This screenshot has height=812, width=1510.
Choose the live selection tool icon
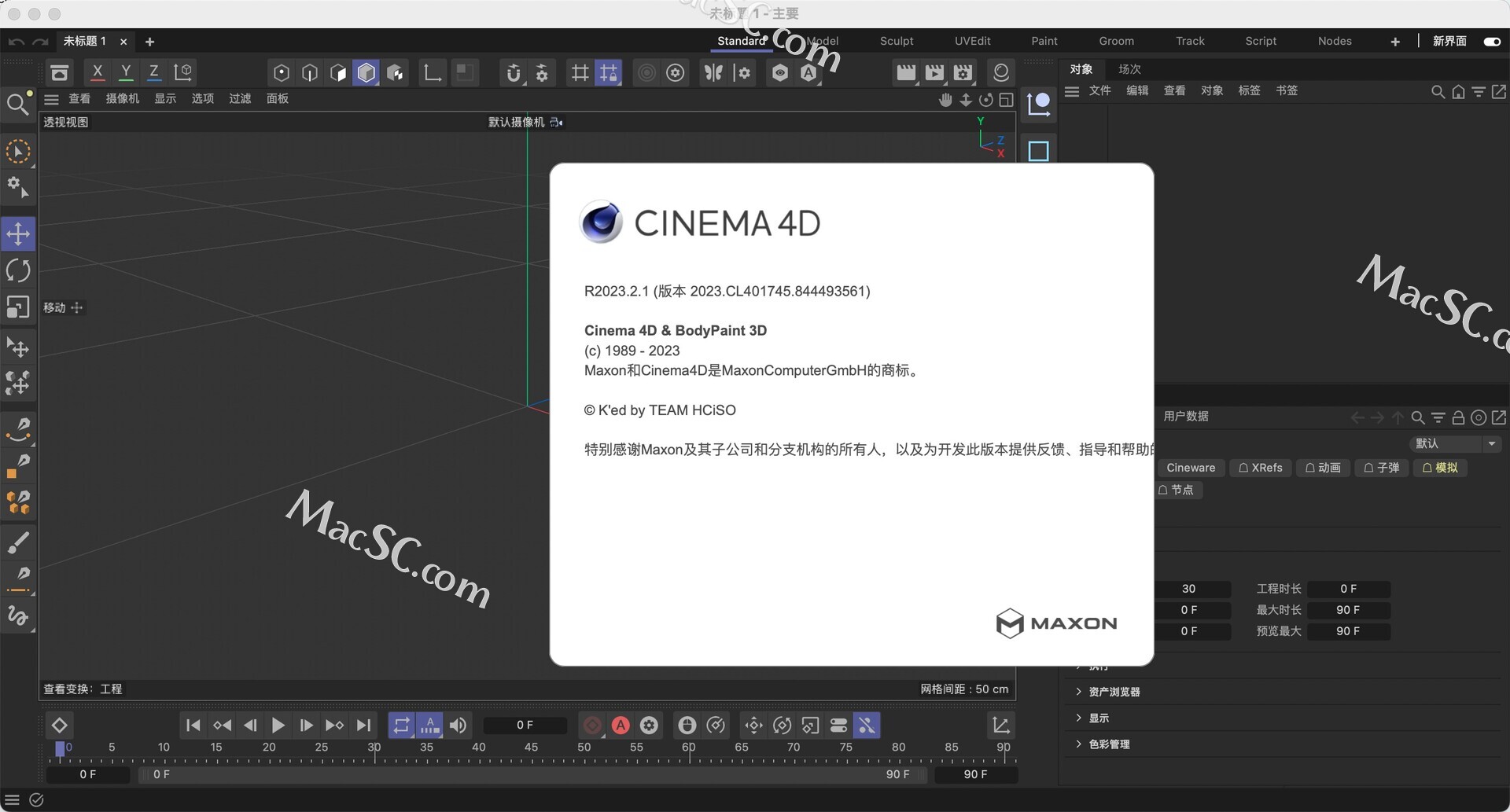[18, 151]
